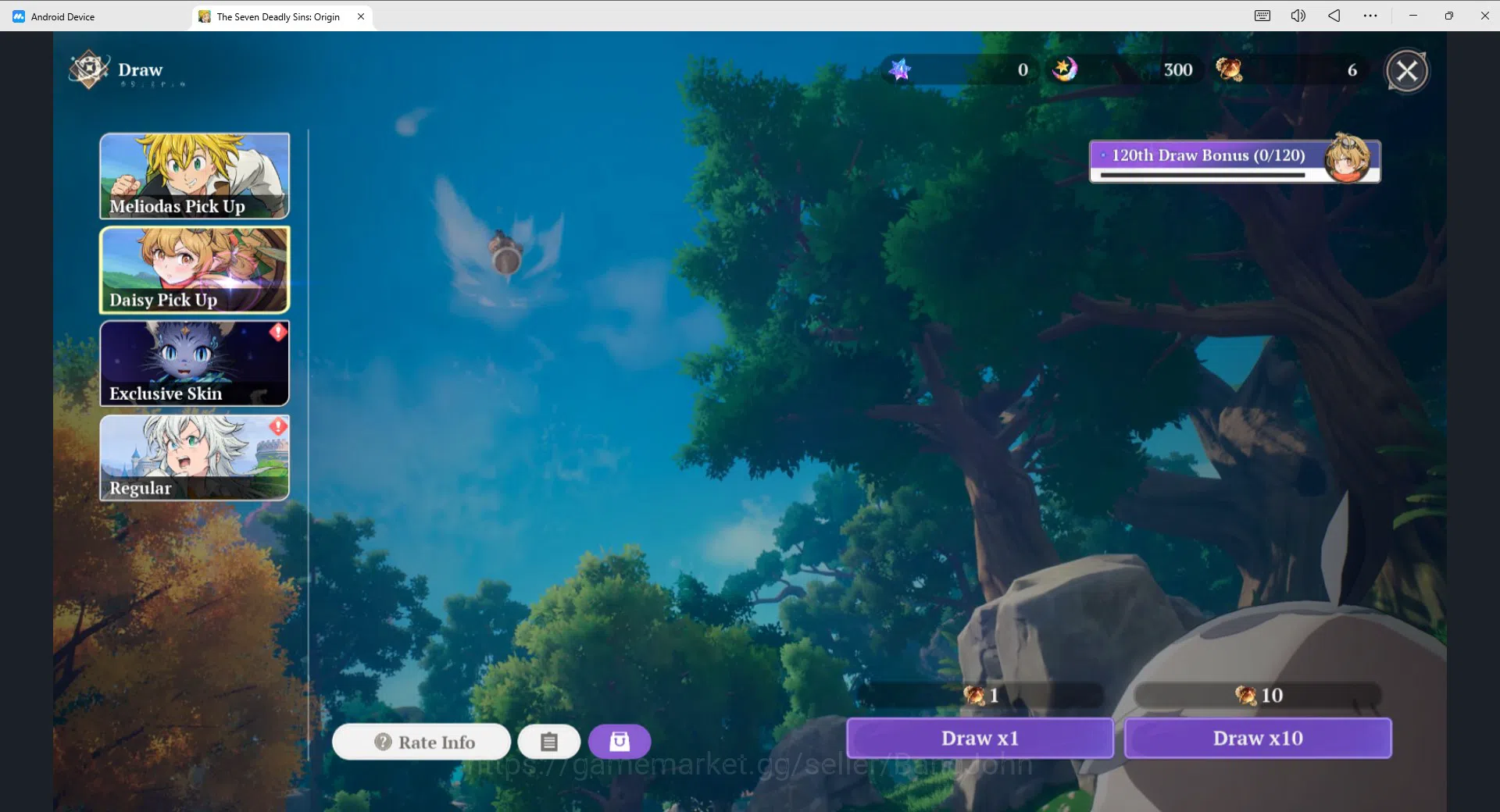Click the Draw x1 button
The image size is (1500, 812).
980,739
